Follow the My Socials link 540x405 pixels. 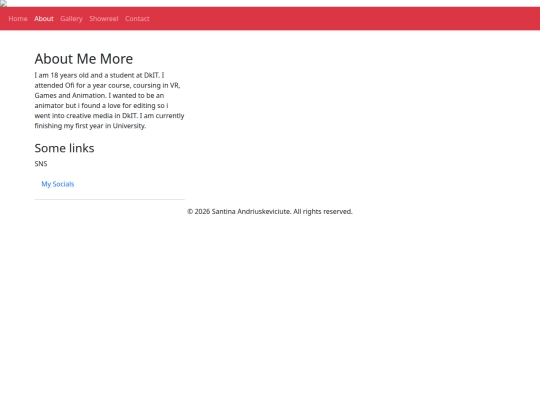58,184
